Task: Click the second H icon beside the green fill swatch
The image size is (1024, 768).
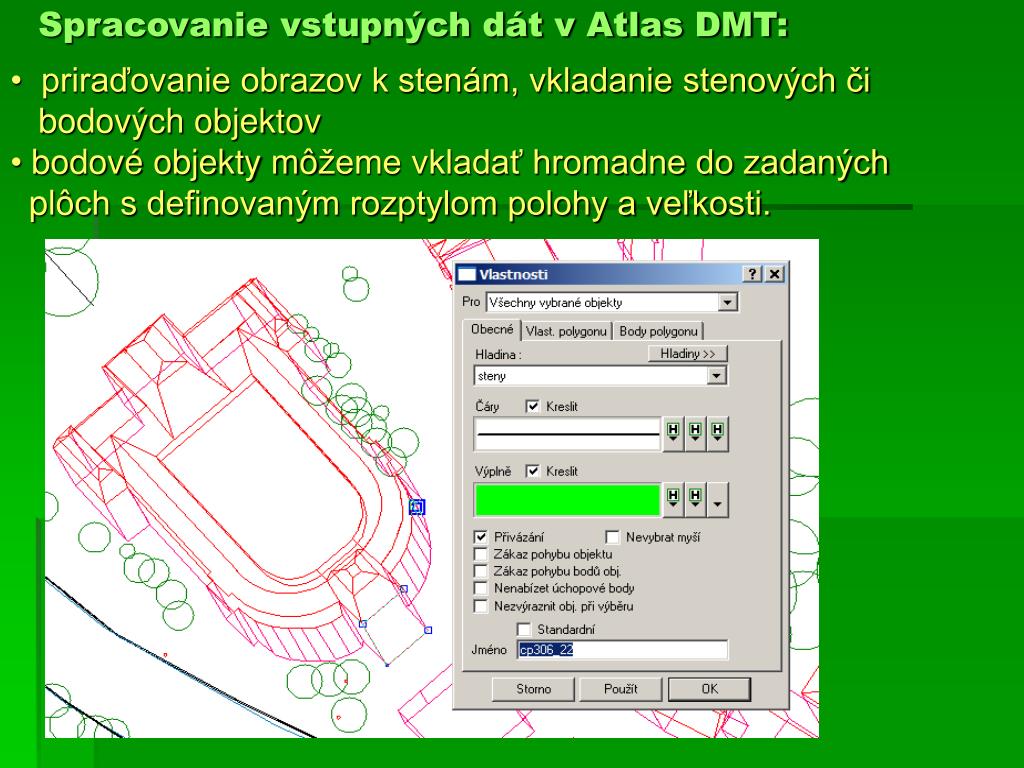Action: coord(695,500)
